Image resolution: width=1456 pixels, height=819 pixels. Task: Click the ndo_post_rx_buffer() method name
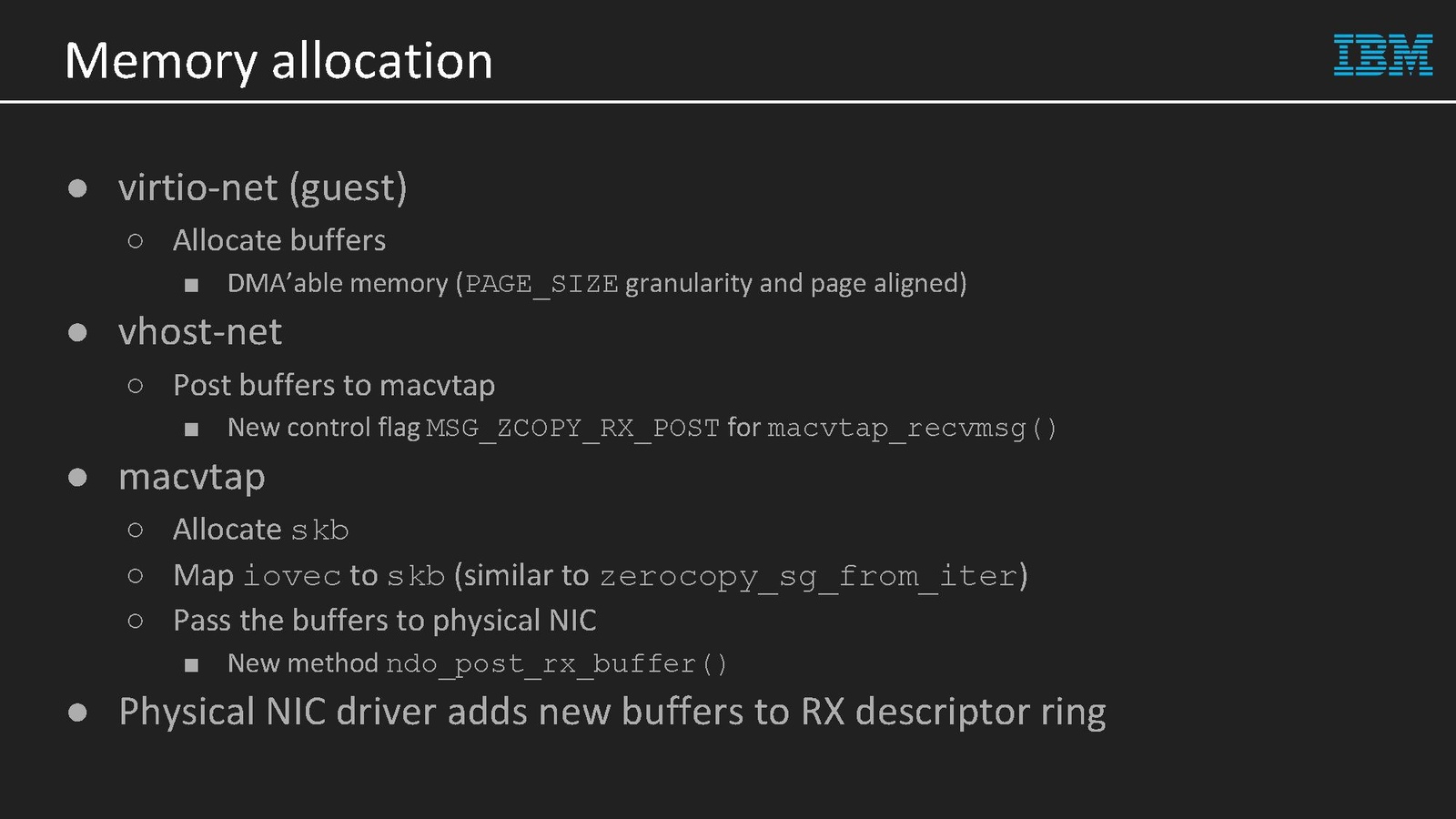pyautogui.click(x=556, y=663)
